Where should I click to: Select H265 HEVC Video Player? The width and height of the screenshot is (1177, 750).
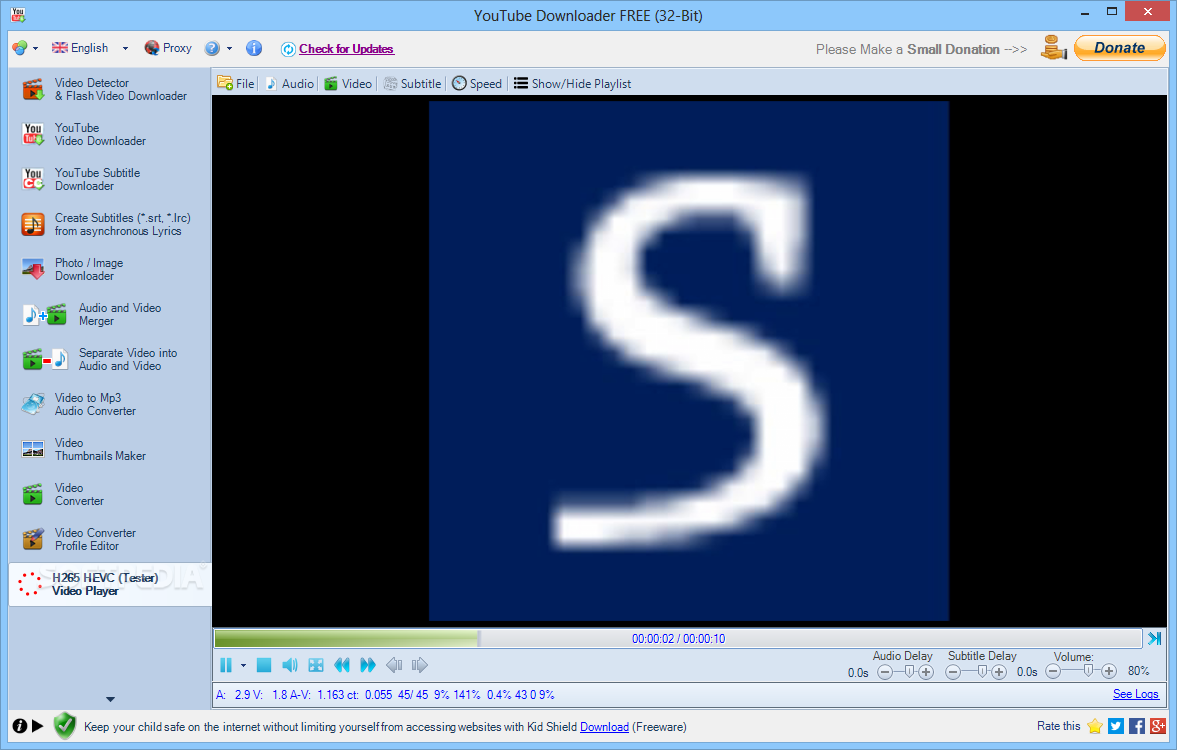tap(109, 584)
